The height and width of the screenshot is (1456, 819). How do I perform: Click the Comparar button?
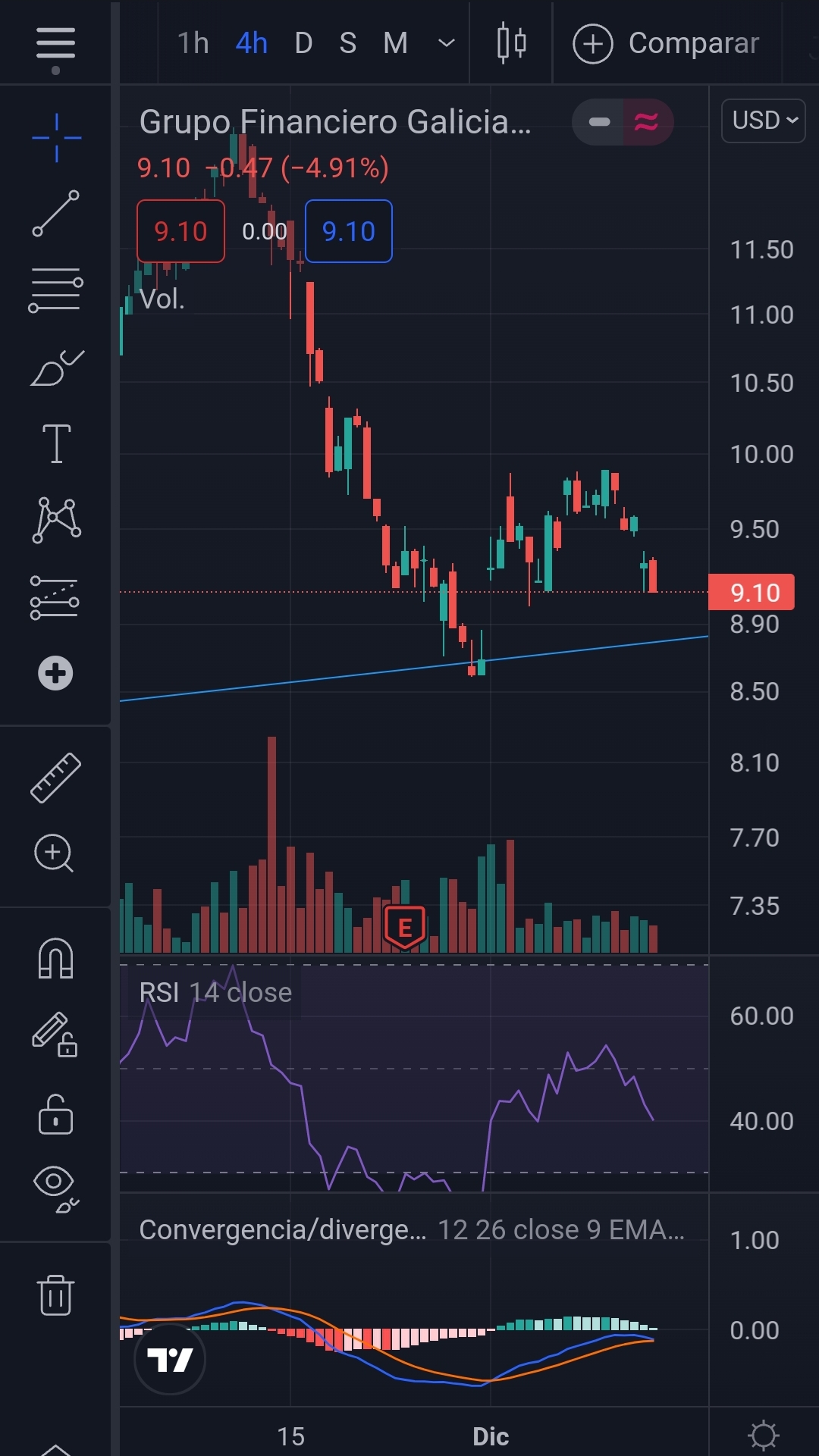[x=667, y=43]
